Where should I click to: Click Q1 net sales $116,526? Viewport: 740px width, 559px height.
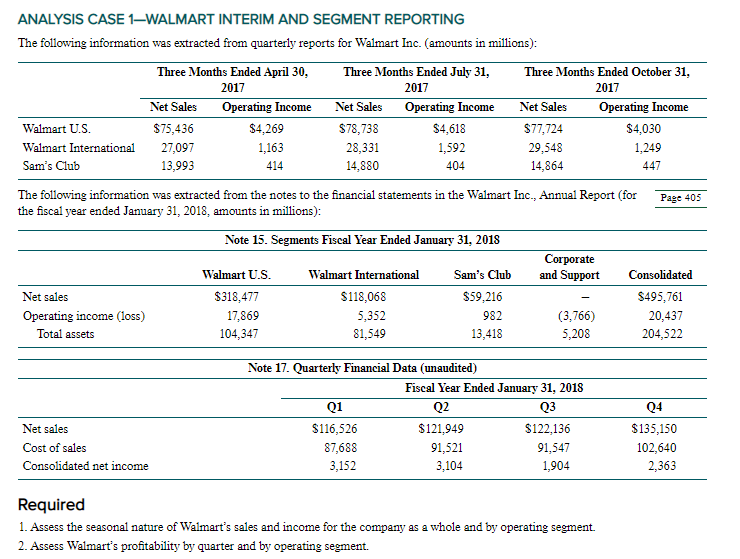335,429
